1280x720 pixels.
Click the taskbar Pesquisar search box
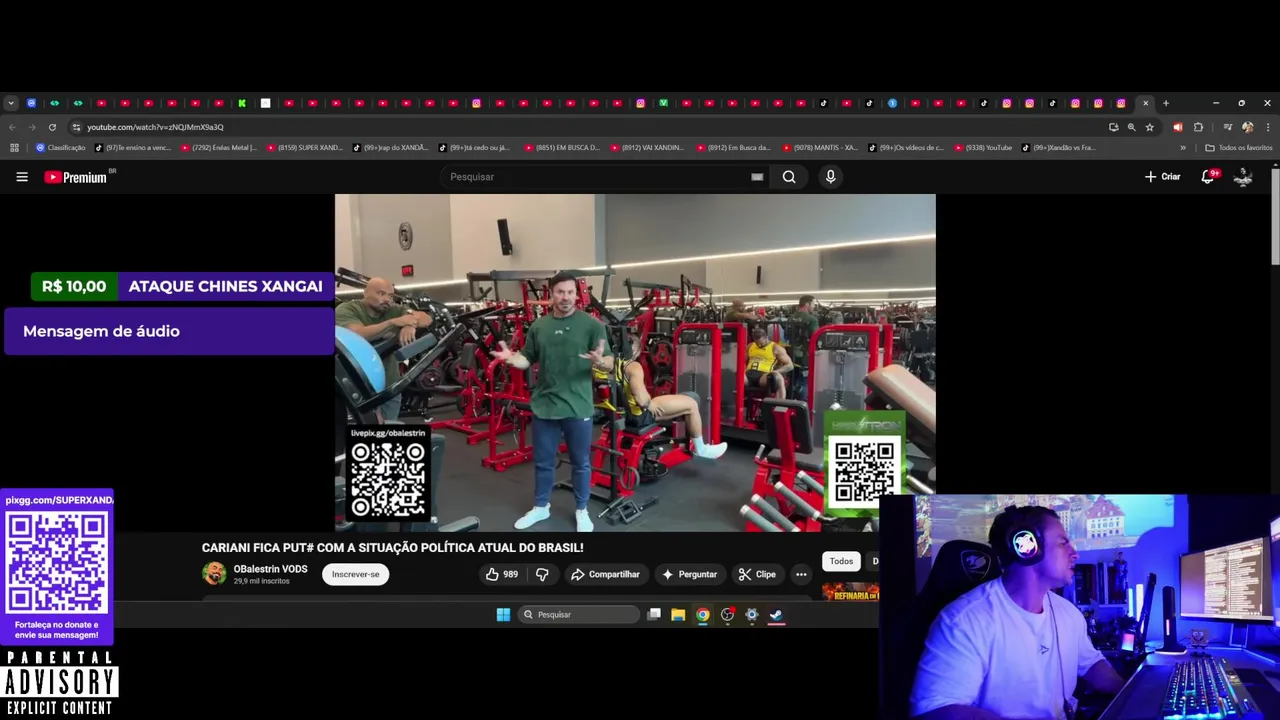pyautogui.click(x=579, y=615)
